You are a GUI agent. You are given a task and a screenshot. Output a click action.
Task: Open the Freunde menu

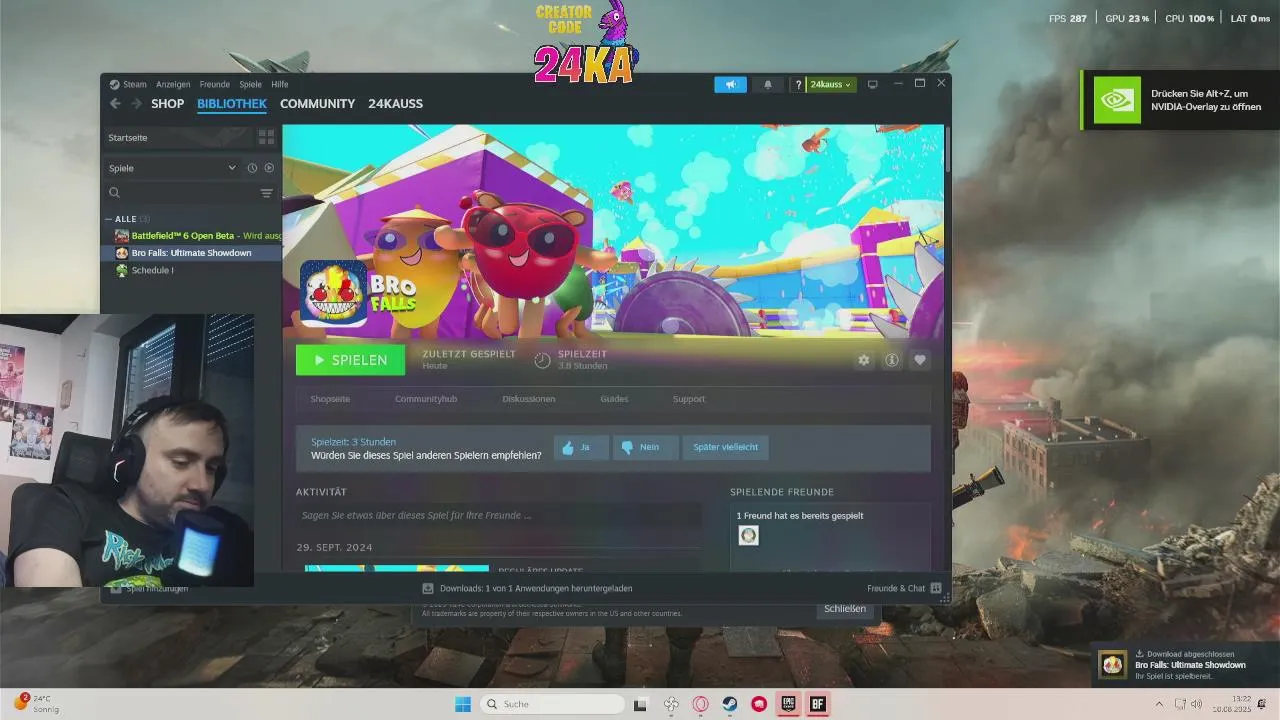(214, 85)
